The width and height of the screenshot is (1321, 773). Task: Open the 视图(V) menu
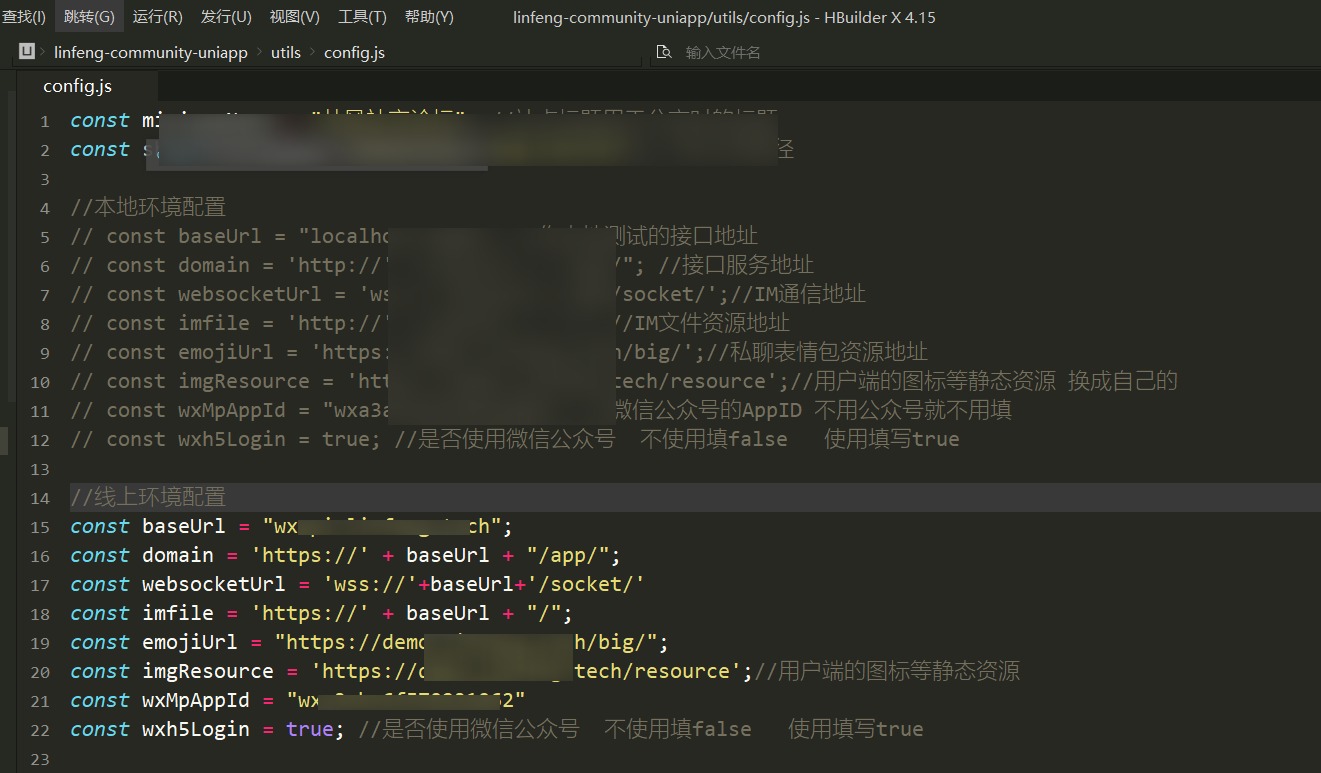[x=295, y=17]
